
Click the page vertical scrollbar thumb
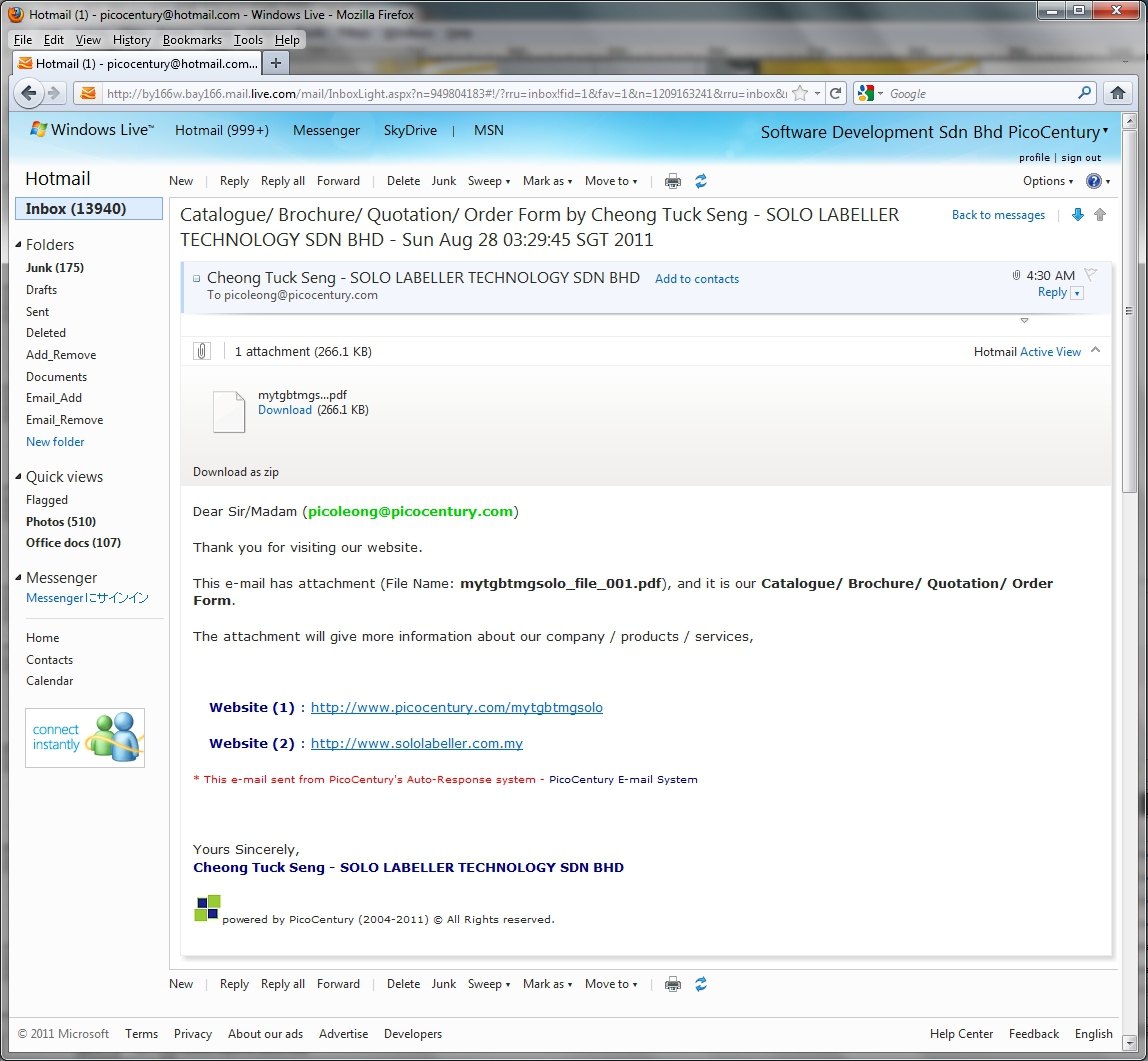click(x=1129, y=311)
